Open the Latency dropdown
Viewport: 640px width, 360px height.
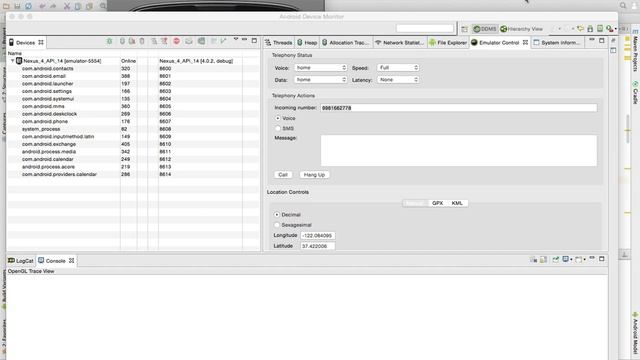(398, 80)
